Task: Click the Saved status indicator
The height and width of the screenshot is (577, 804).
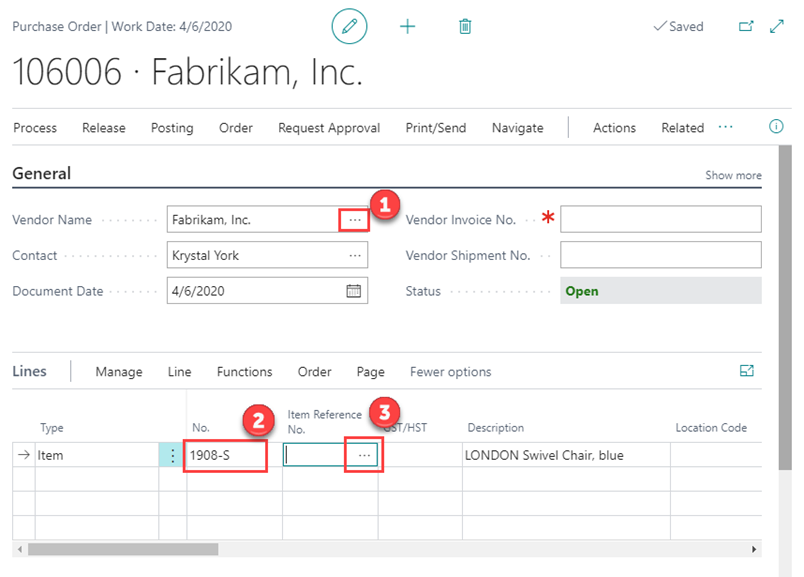Action: click(678, 26)
